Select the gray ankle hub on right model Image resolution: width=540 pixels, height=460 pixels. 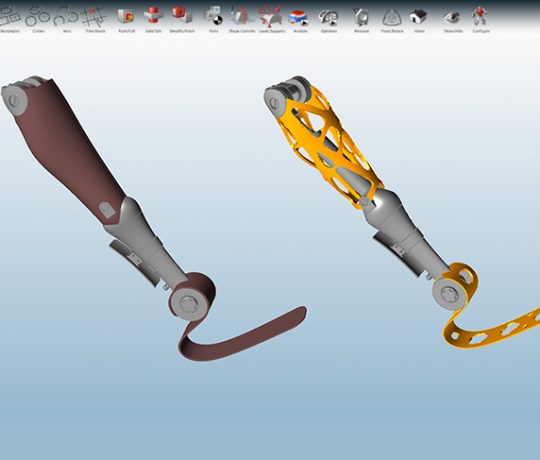click(x=448, y=293)
